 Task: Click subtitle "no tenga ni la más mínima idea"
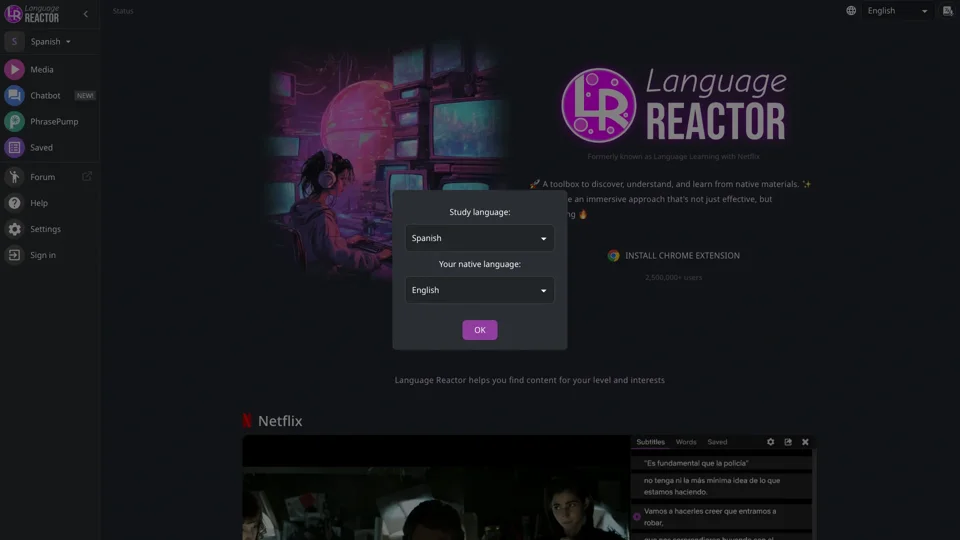721,486
